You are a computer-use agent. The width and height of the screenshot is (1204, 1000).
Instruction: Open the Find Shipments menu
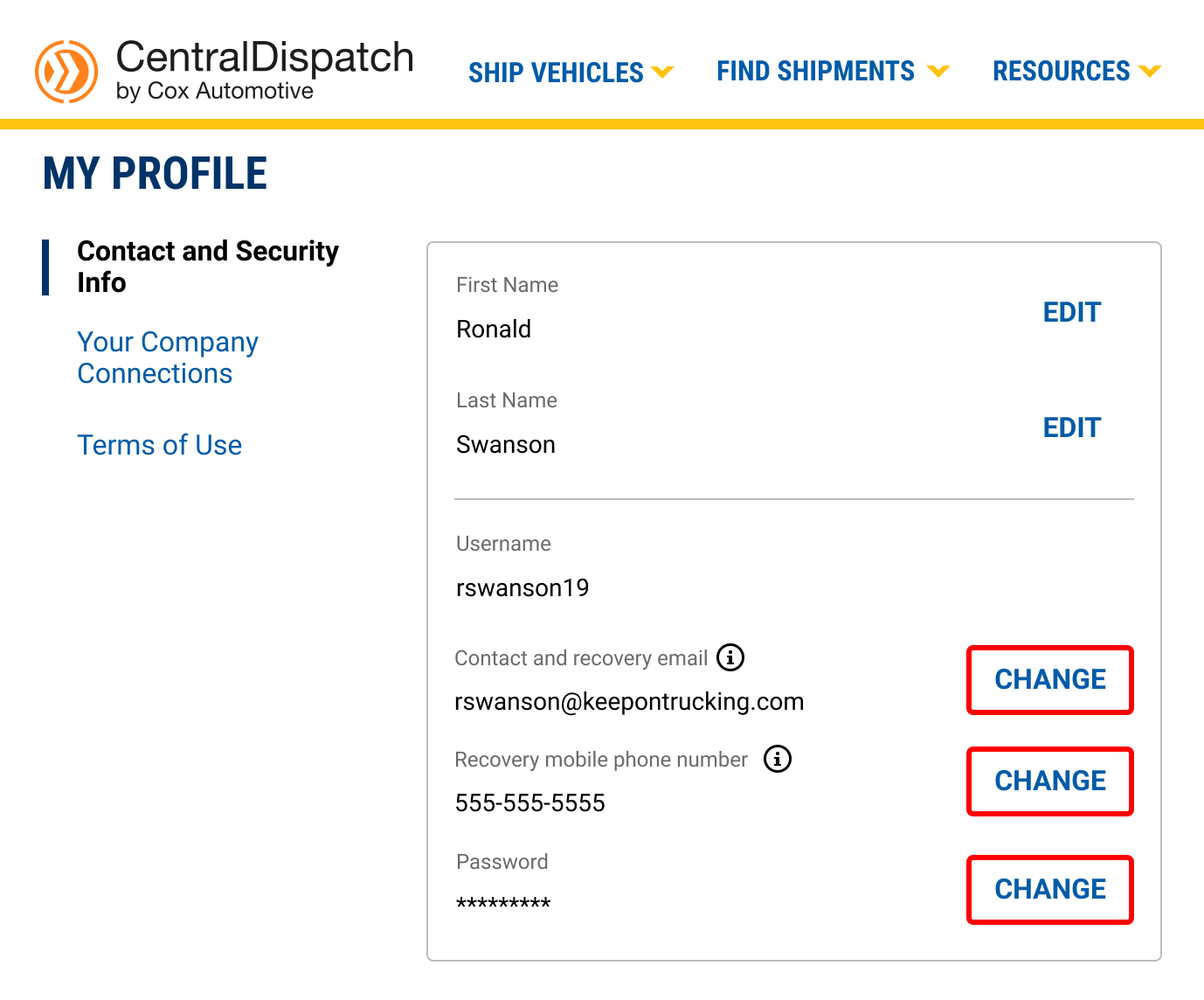815,72
